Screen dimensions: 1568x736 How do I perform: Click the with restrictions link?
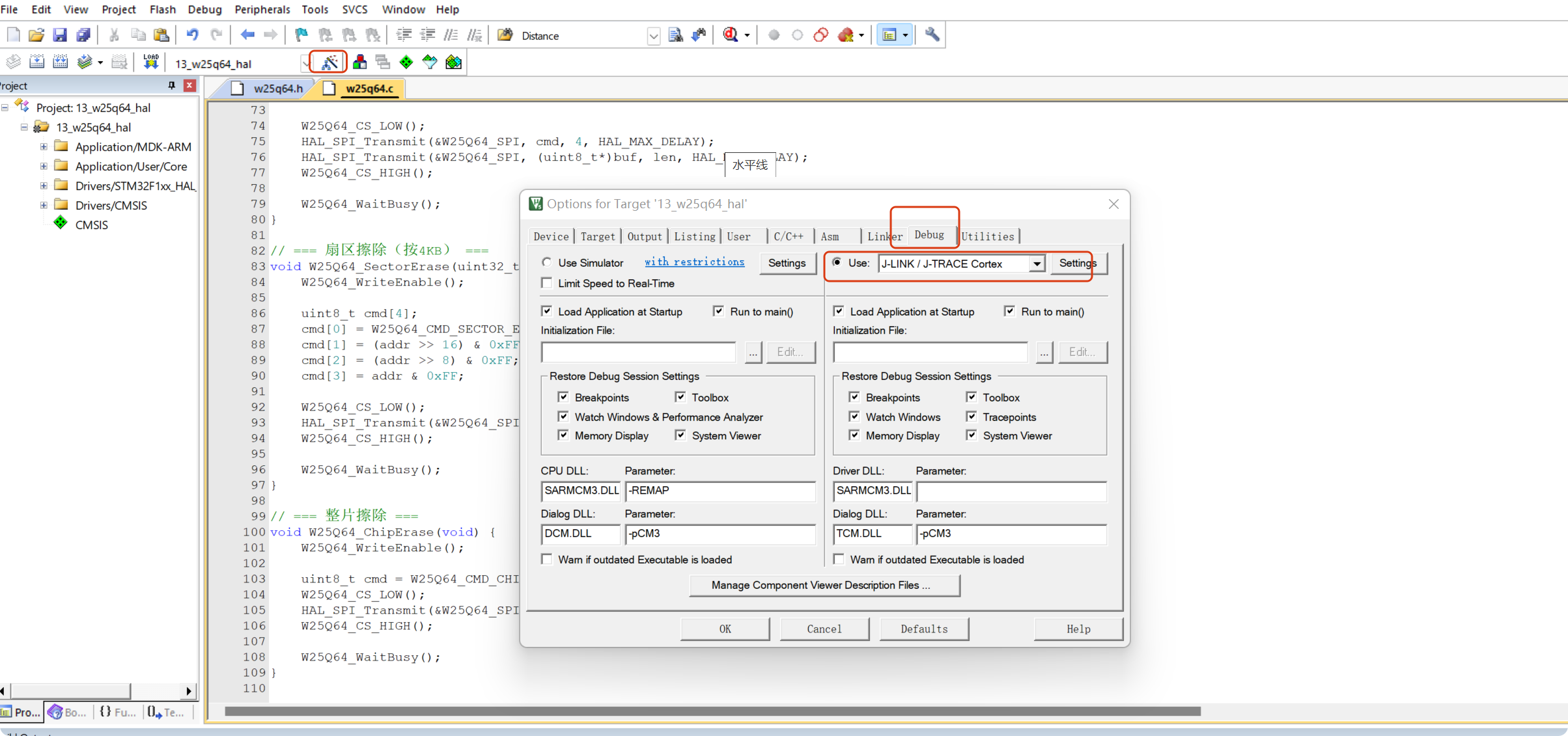(694, 262)
